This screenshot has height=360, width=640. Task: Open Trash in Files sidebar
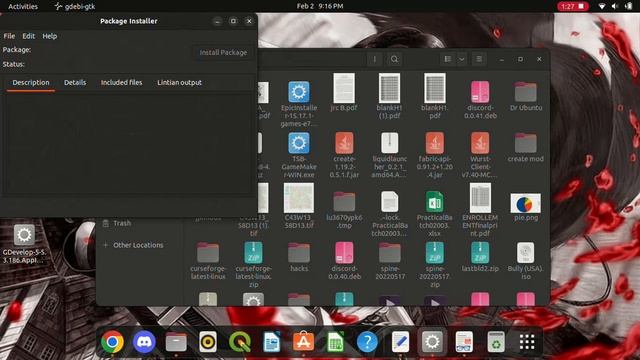pos(122,223)
